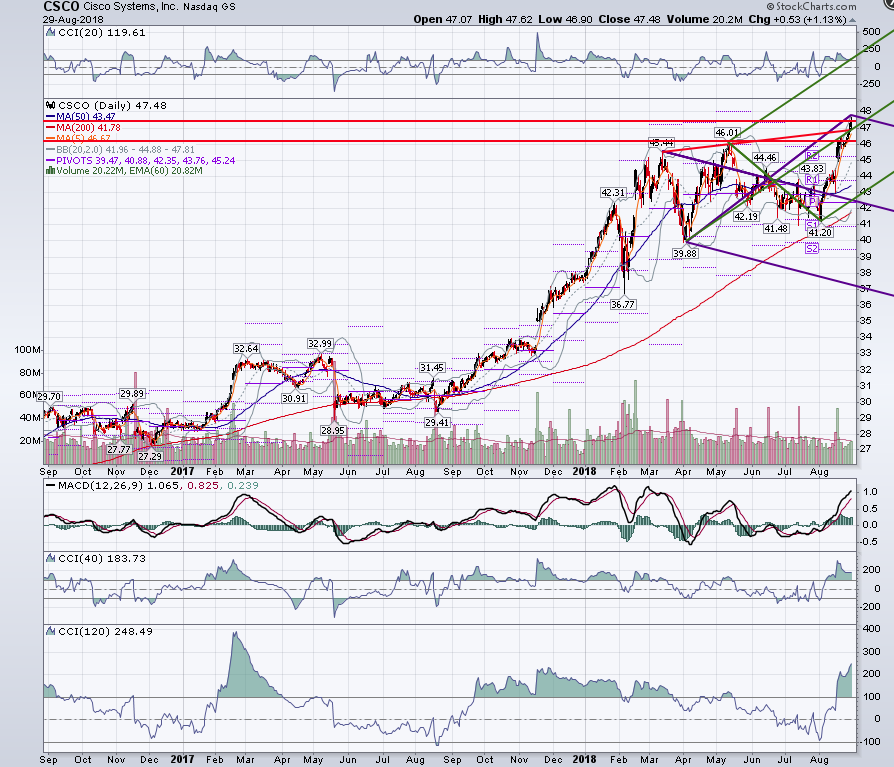Click the S2 pivot label
Screen dimensions: 894x767
click(x=812, y=249)
